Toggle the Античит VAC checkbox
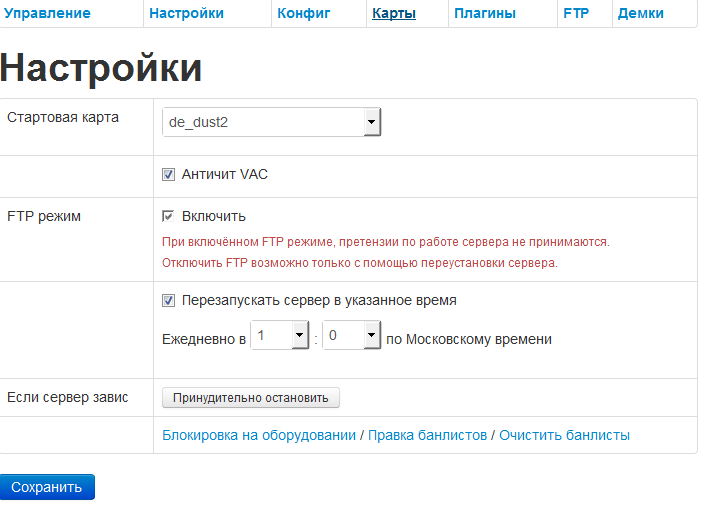The width and height of the screenshot is (709, 505). [x=169, y=175]
